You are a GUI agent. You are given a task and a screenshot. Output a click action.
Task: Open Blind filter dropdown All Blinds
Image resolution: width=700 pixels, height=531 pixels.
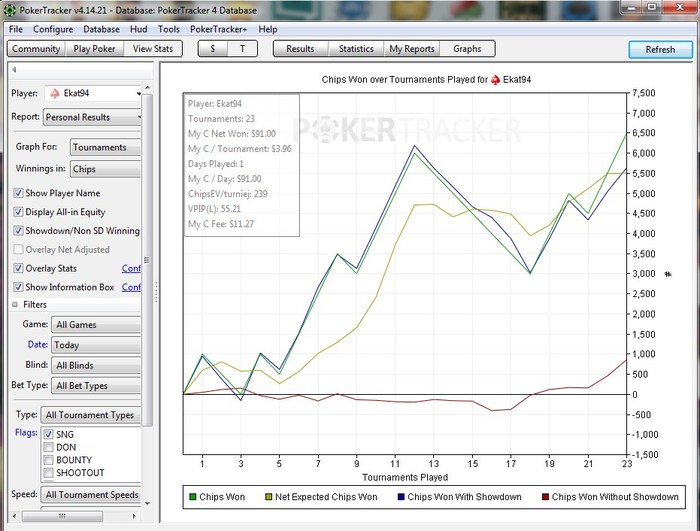click(x=96, y=365)
